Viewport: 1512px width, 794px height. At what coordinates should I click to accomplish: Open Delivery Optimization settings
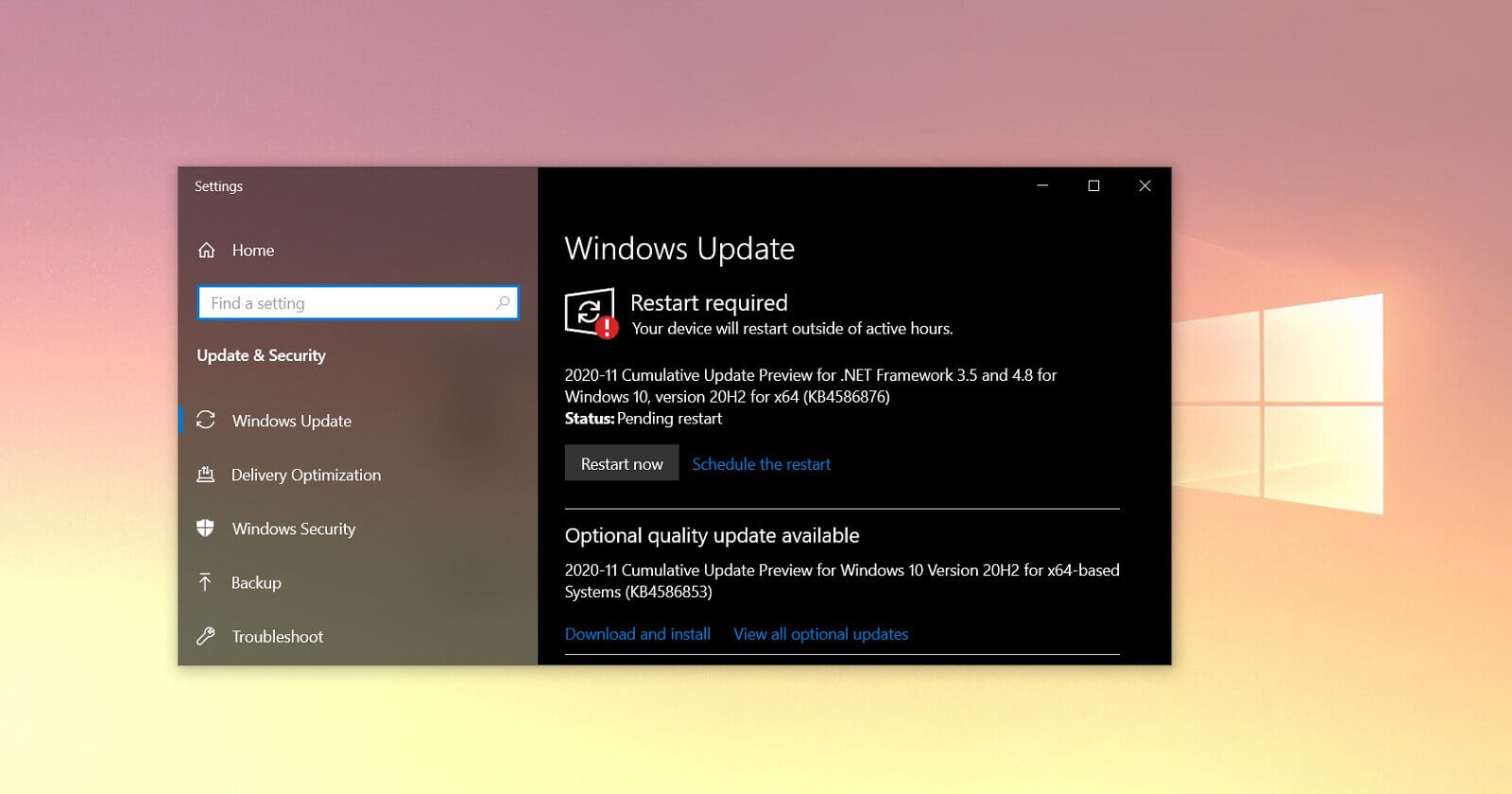[x=306, y=475]
